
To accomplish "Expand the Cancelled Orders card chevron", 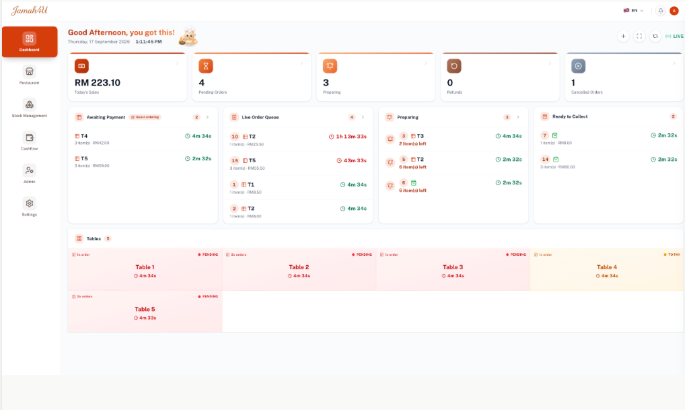I will [674, 64].
